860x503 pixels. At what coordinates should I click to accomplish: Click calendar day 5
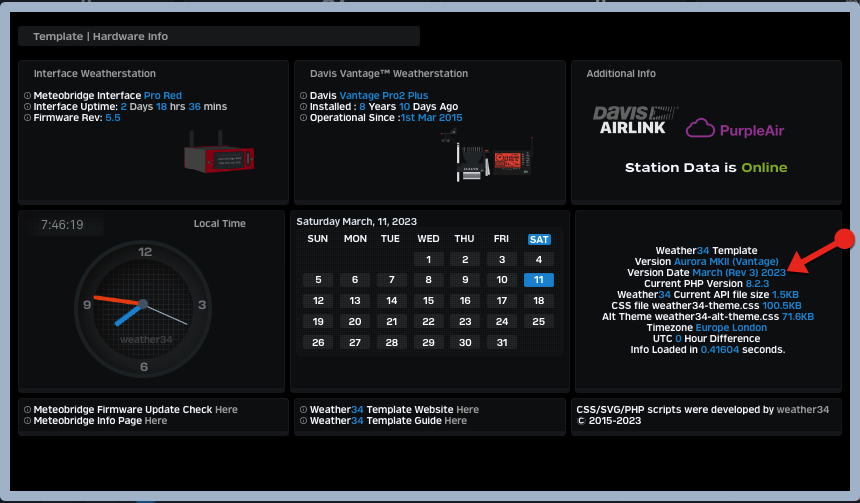(318, 280)
